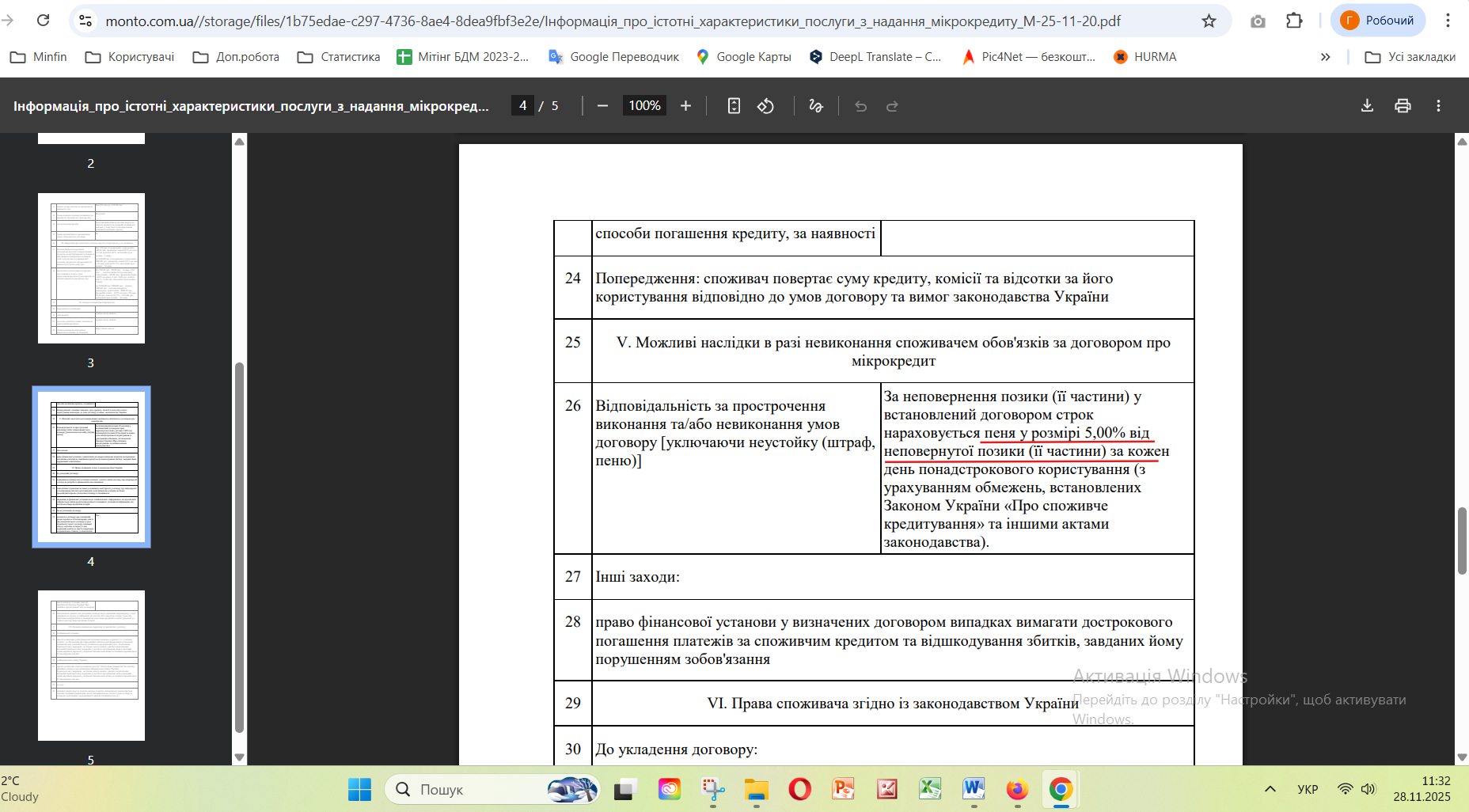
Task: Open the red chart app on taskbar
Action: pos(887,789)
